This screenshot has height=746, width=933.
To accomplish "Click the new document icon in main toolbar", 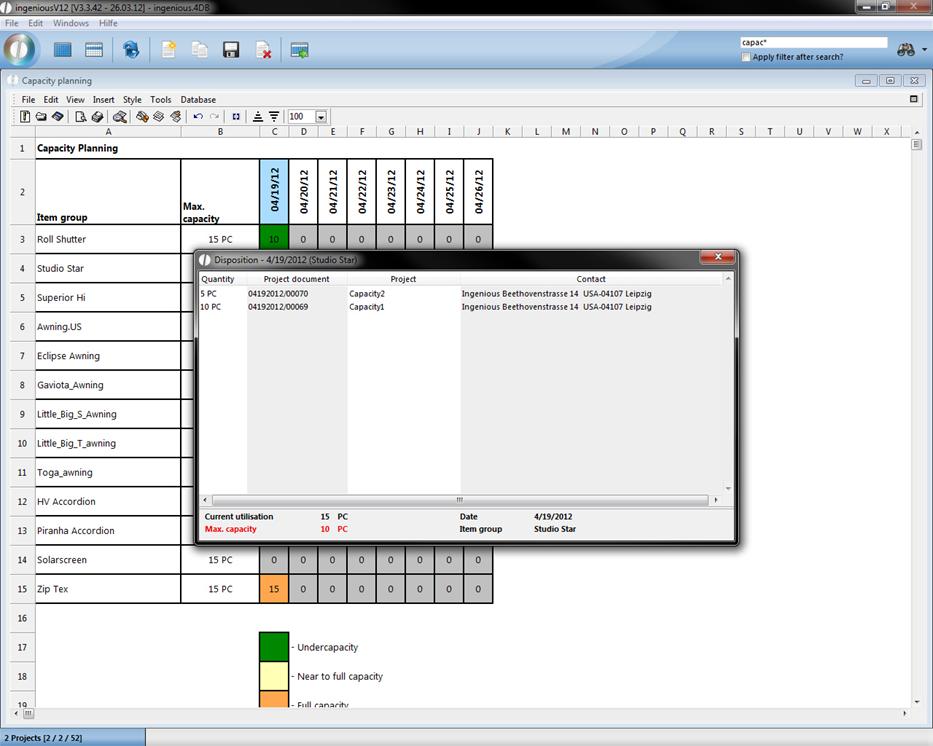I will tap(169, 50).
